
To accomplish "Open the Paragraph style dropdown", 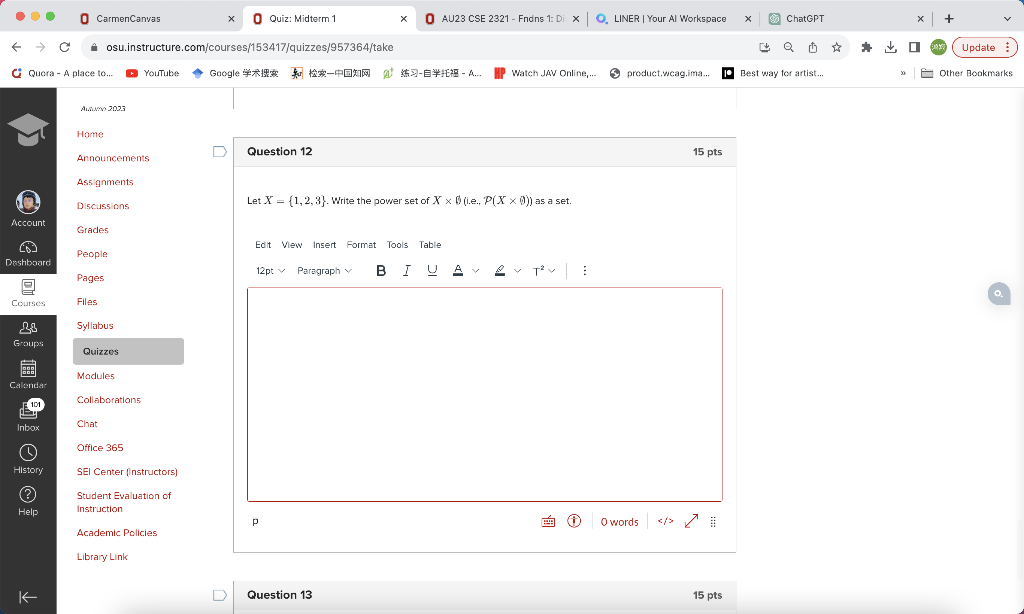I will click(325, 270).
